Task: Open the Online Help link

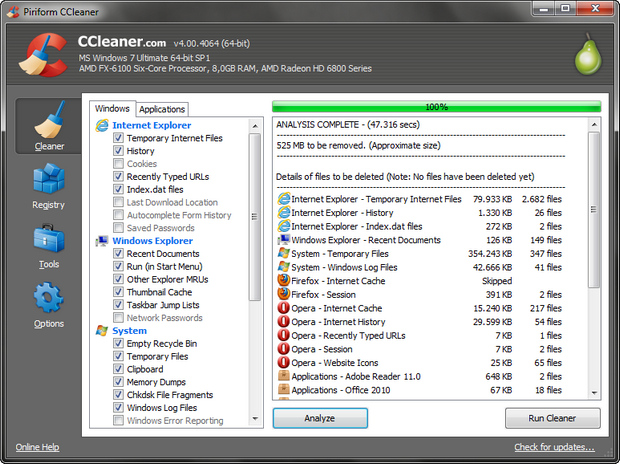Action: 38,447
